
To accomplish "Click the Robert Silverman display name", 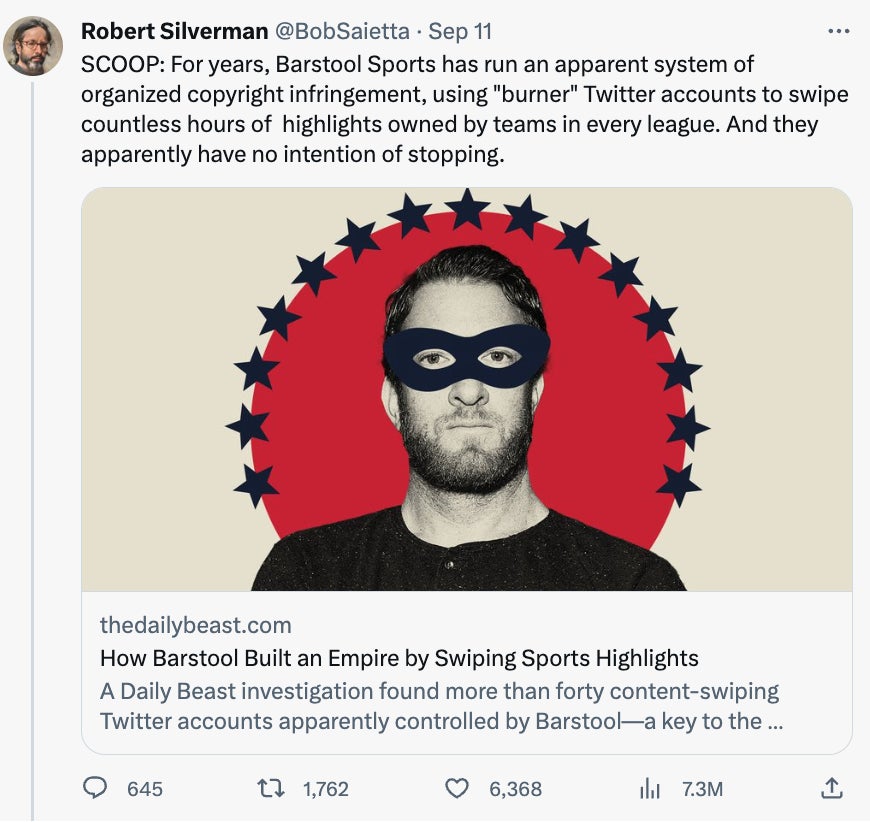I will tap(174, 31).
